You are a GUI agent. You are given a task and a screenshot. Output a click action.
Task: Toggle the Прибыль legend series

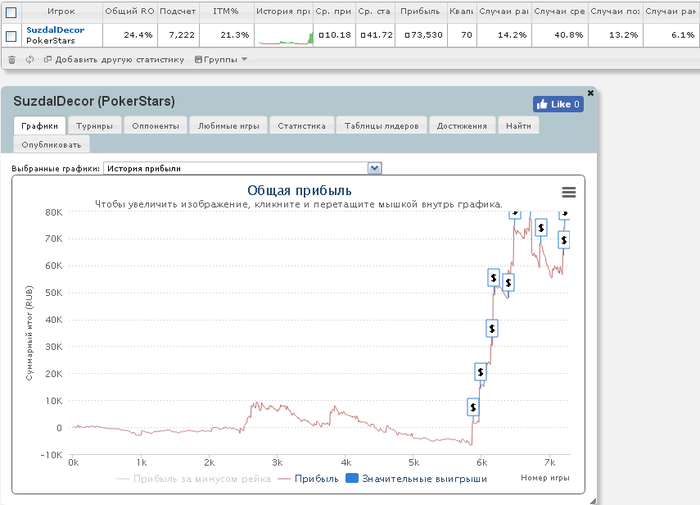pos(308,479)
